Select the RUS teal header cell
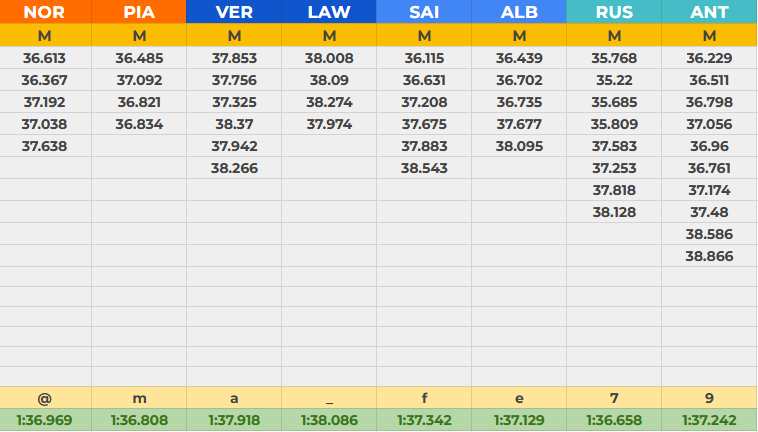Screen dimensions: 758x432 coord(614,12)
